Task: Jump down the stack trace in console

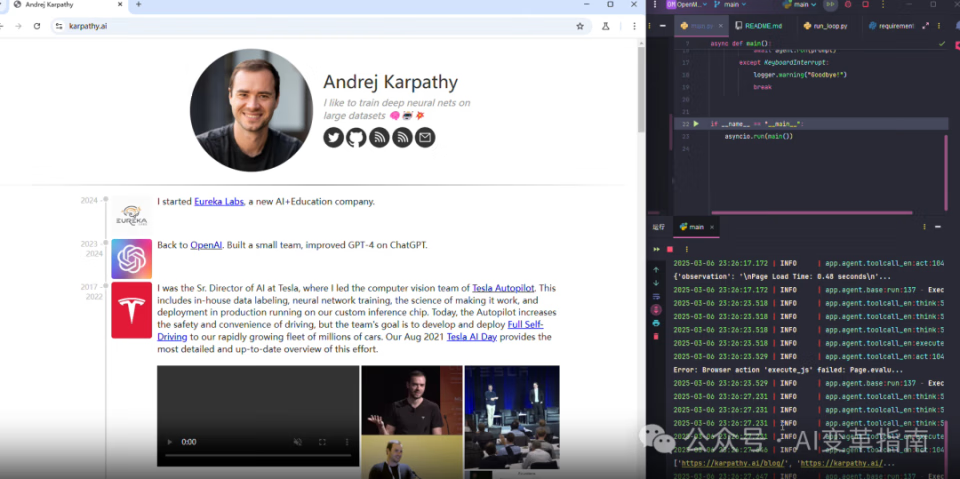Action: [656, 283]
